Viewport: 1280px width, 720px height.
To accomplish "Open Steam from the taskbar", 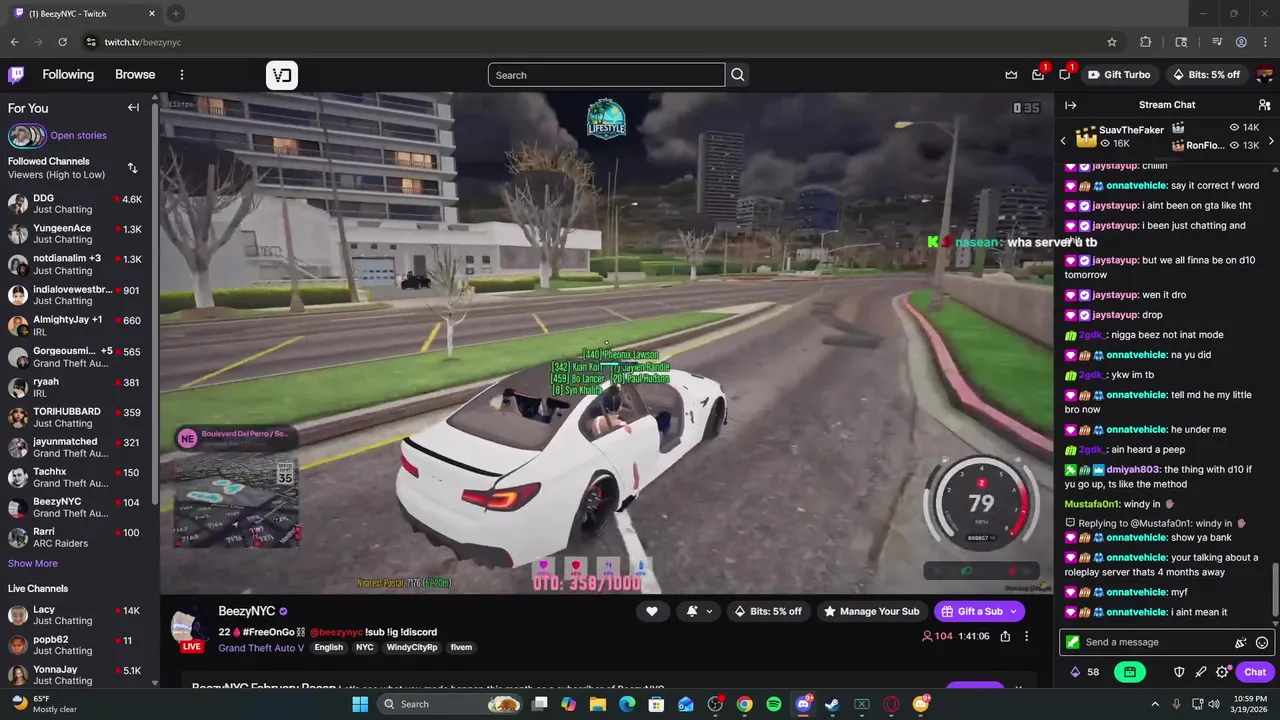I will click(832, 704).
